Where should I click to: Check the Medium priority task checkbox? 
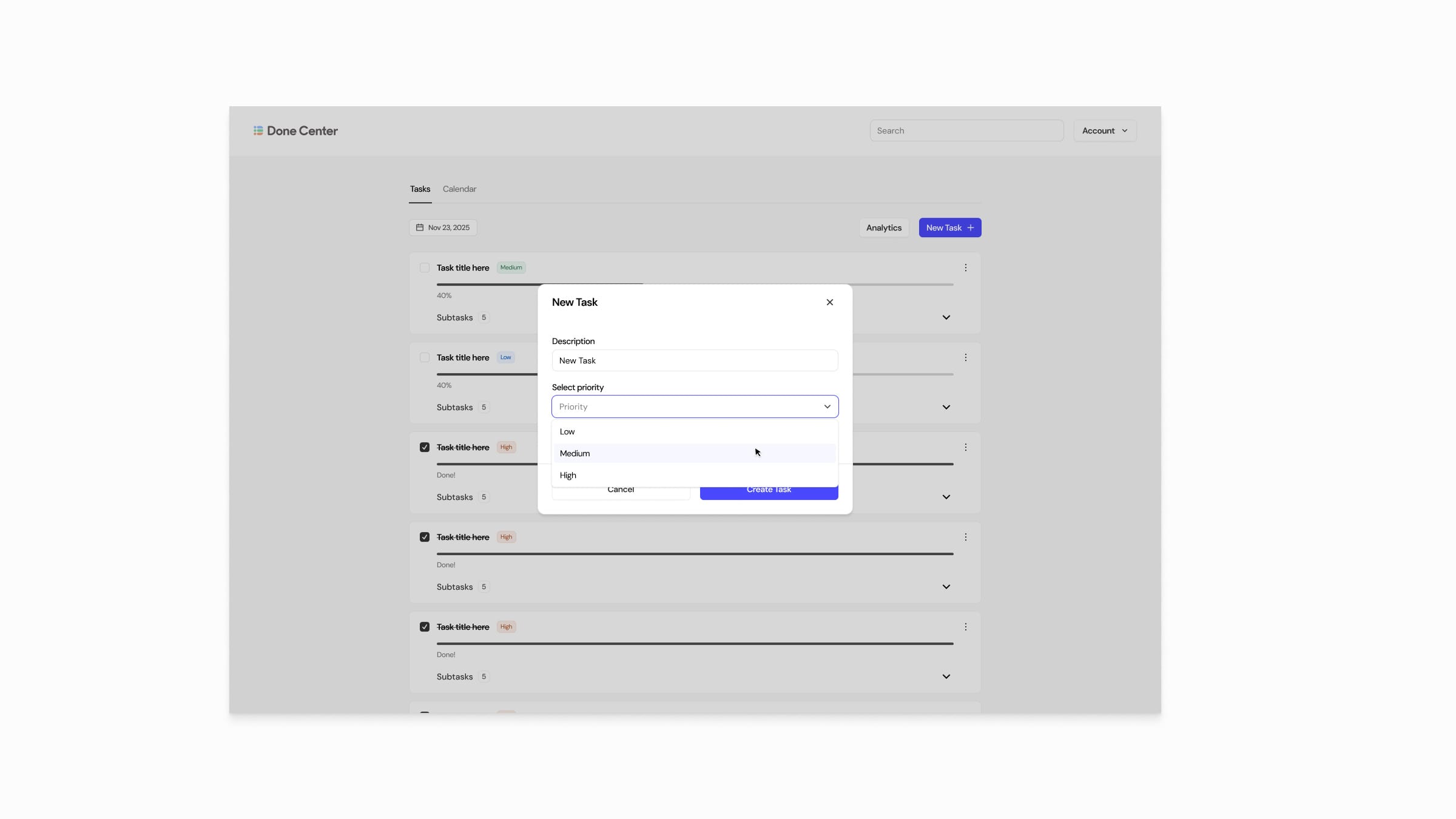click(x=425, y=268)
